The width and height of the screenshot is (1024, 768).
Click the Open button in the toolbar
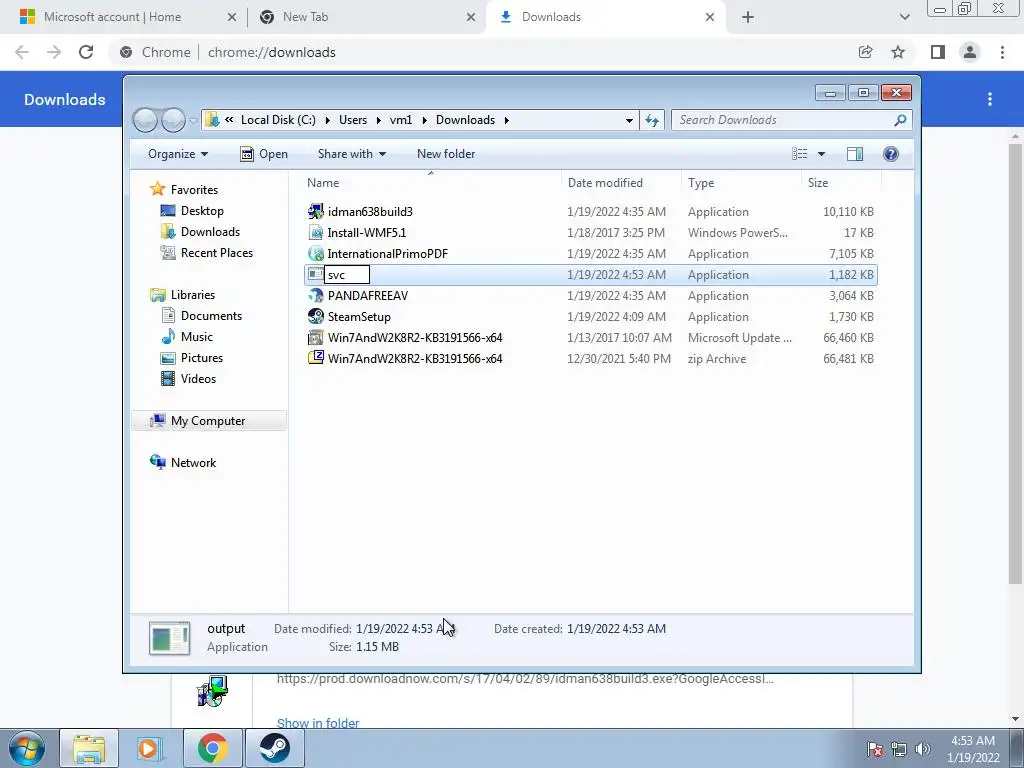(264, 154)
